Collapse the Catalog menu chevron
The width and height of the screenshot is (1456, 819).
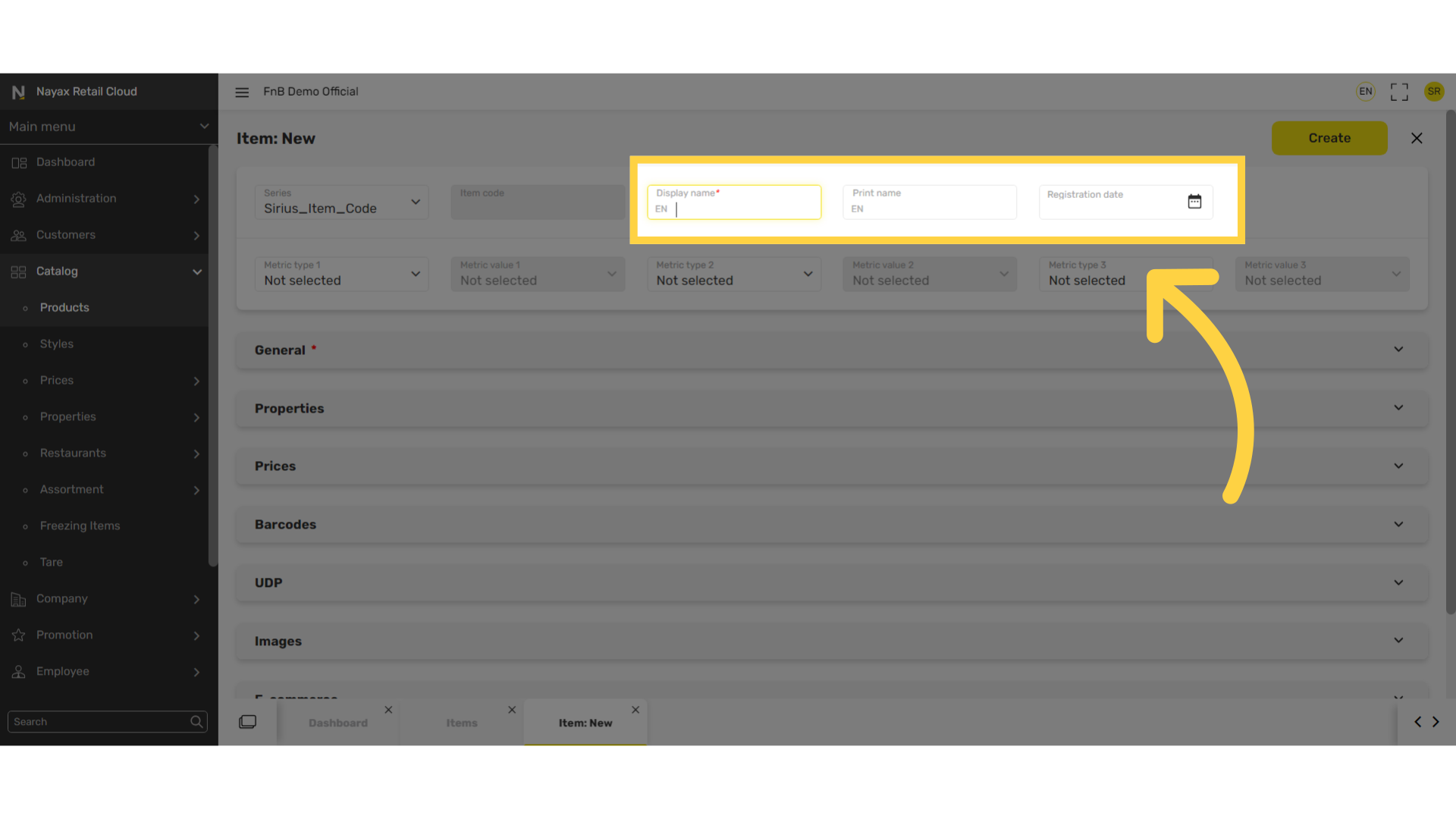(x=196, y=271)
